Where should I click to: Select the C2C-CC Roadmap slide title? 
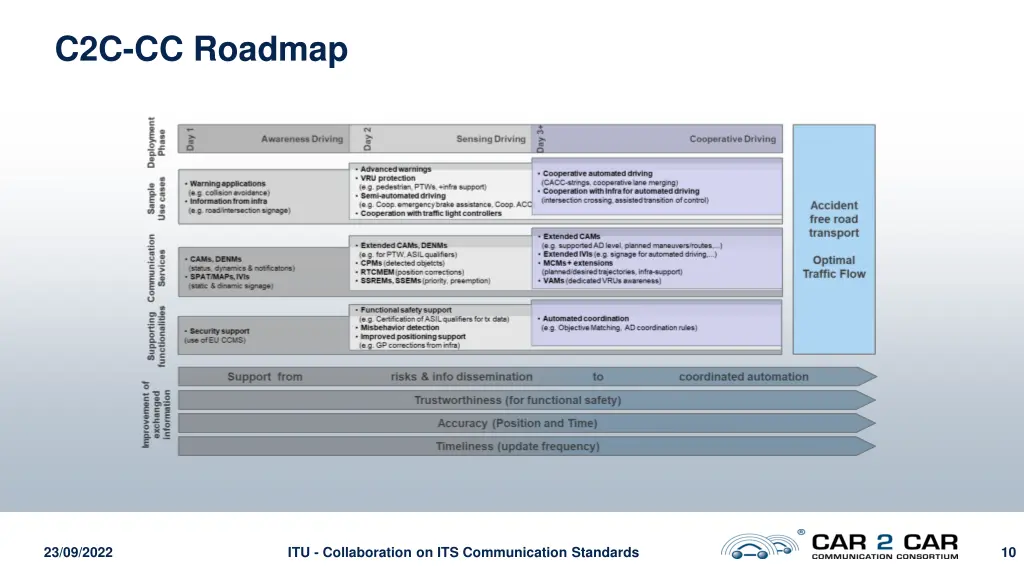pyautogui.click(x=202, y=49)
